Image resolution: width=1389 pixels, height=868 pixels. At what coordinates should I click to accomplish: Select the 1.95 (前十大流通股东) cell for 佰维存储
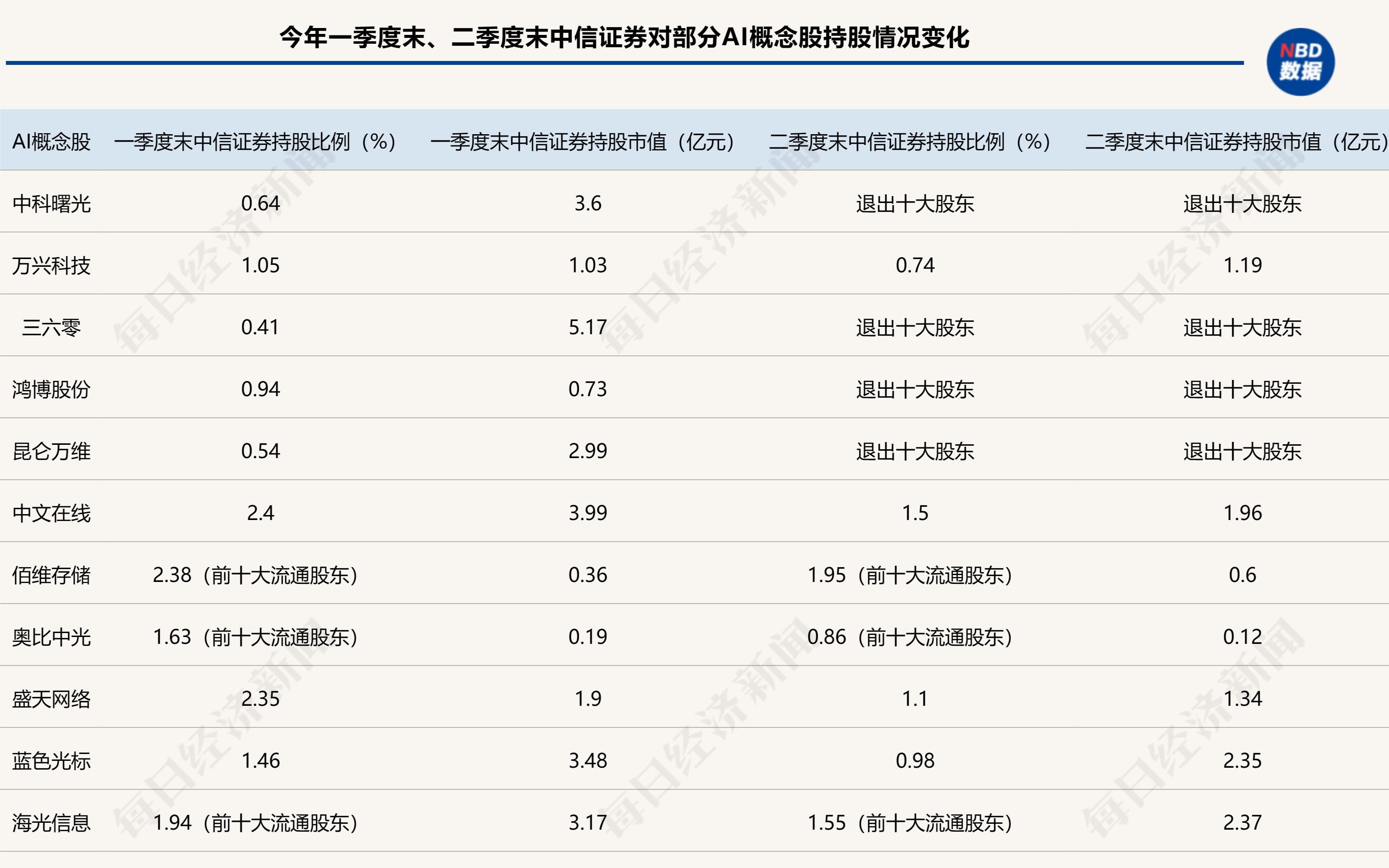tap(910, 575)
